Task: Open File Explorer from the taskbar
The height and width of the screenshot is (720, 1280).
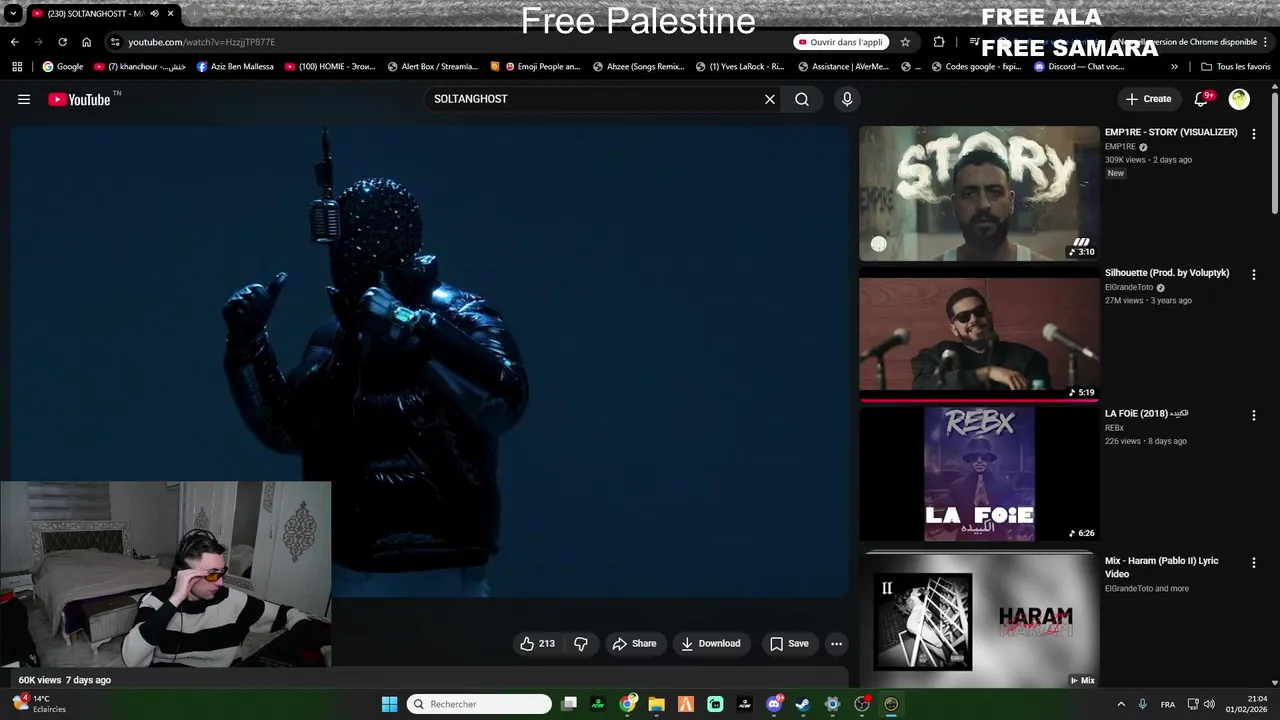Action: [656, 704]
